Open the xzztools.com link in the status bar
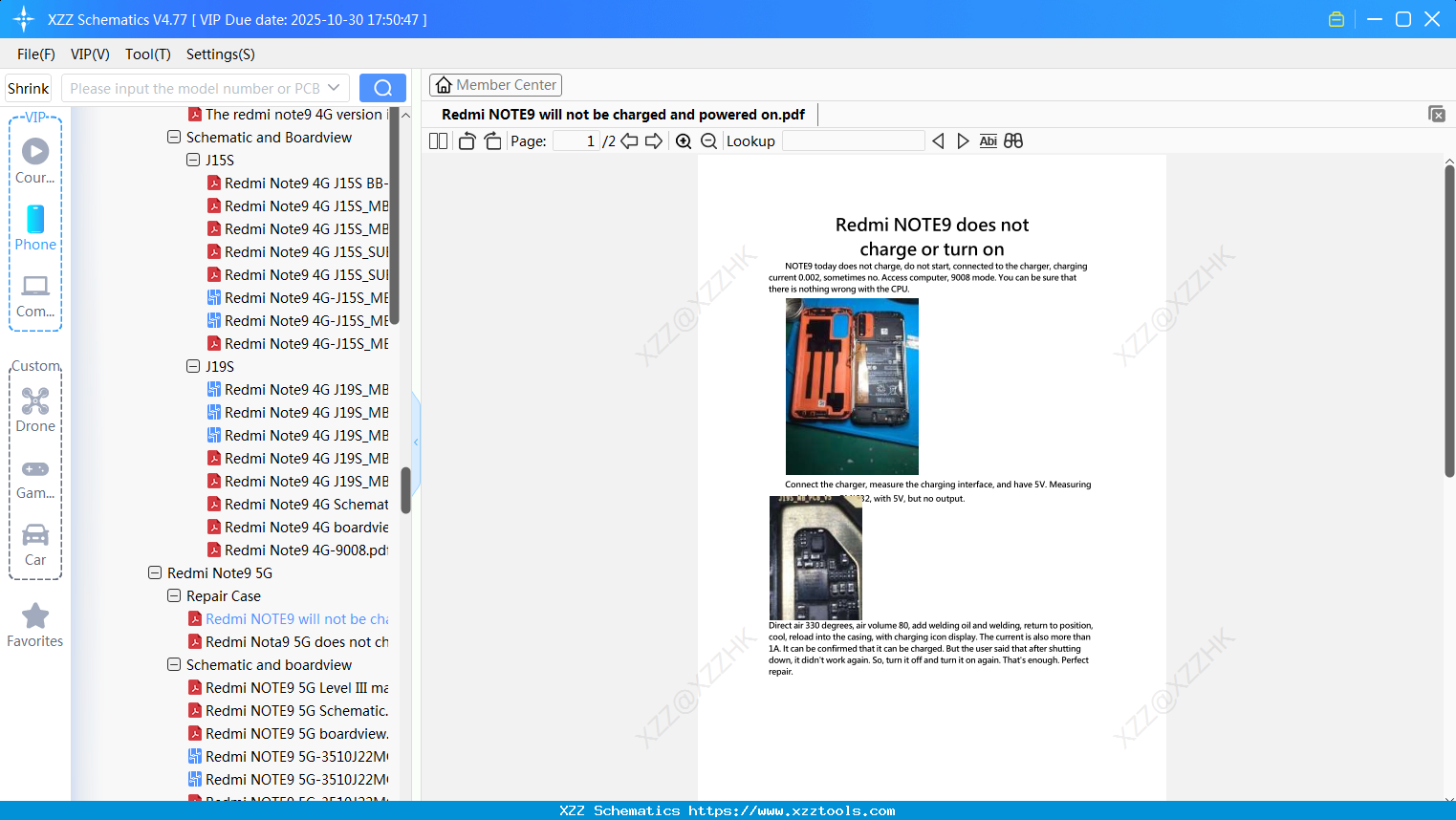The width and height of the screenshot is (1456, 820). 792,810
